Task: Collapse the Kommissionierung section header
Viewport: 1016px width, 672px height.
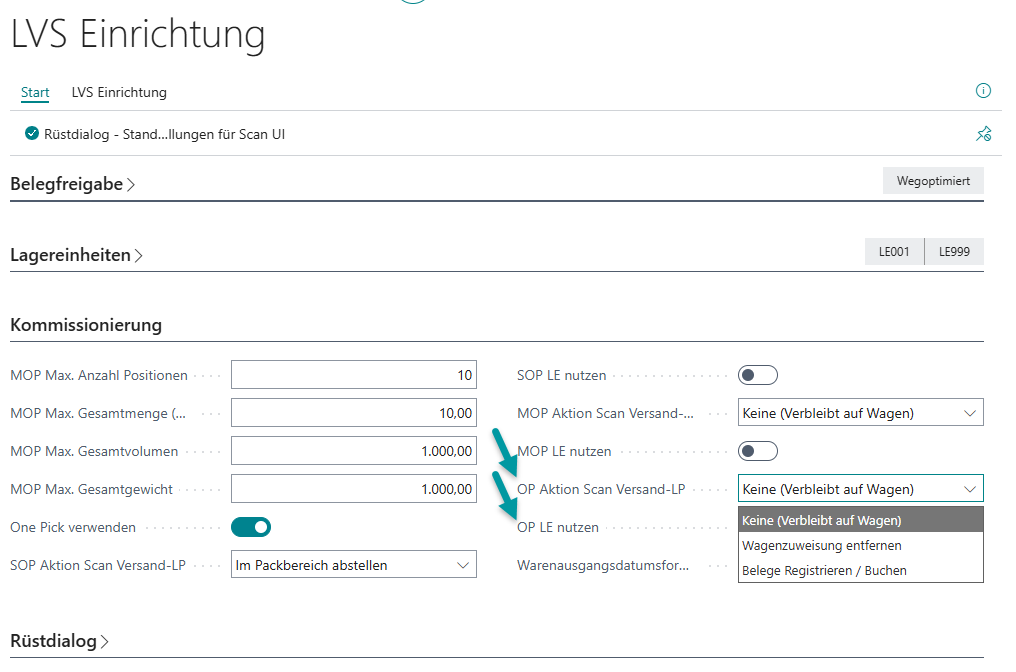Action: pos(86,325)
